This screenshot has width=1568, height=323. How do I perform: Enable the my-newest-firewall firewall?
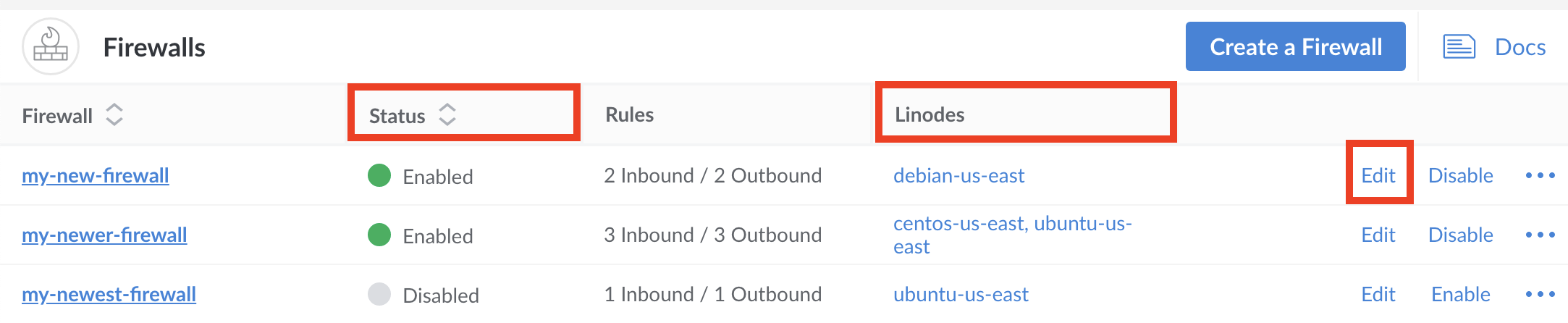[1460, 294]
